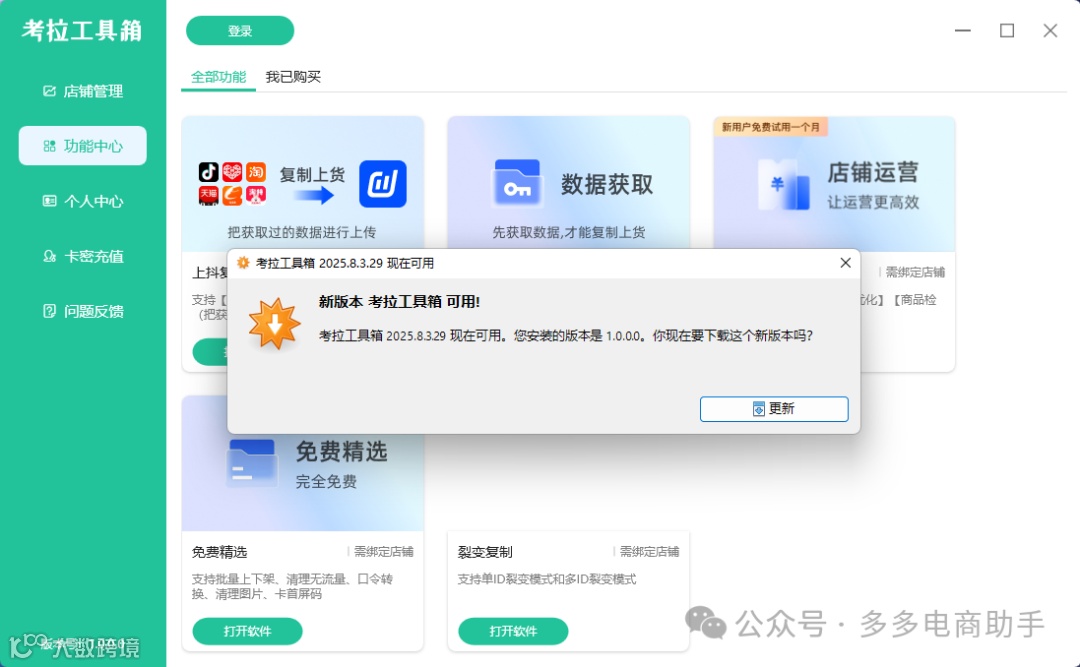Viewport: 1080px width, 667px height.
Task: Click the blue Doudian target icon
Action: [x=383, y=184]
